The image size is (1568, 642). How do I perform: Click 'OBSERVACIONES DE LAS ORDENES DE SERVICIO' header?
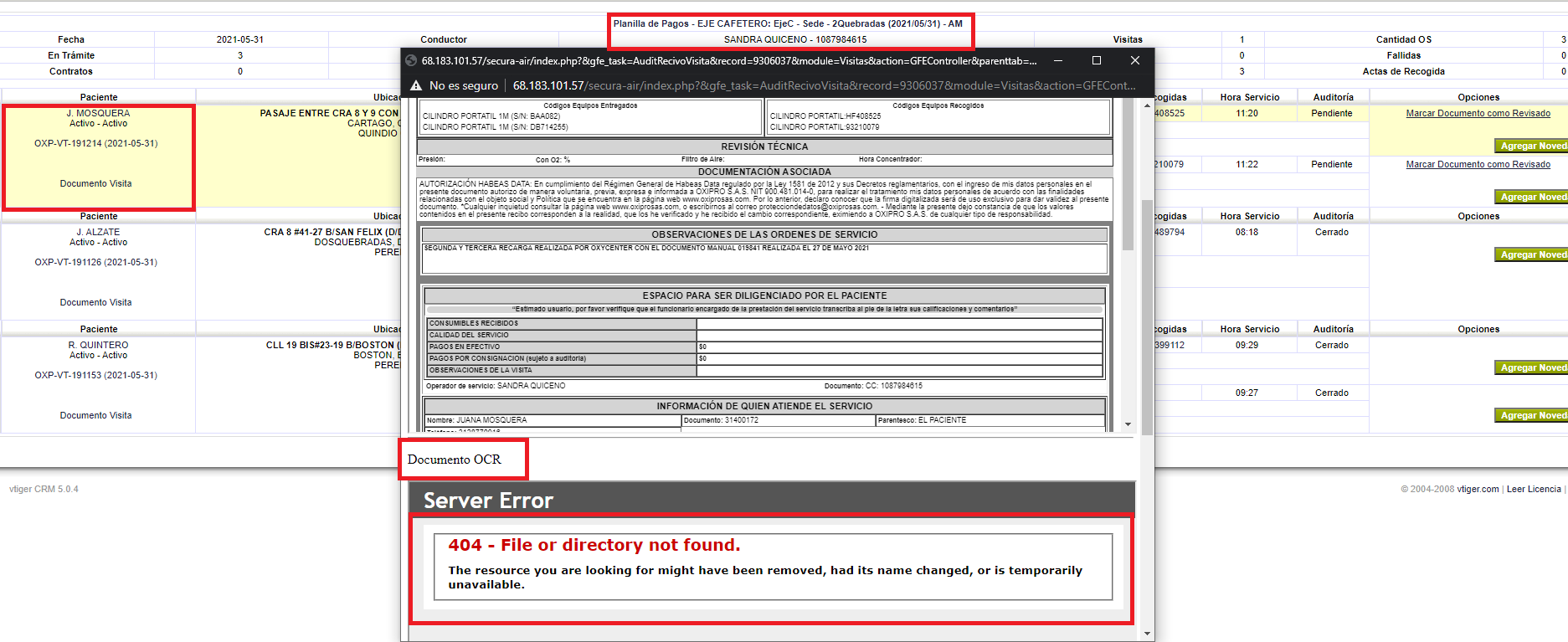pyautogui.click(x=764, y=234)
